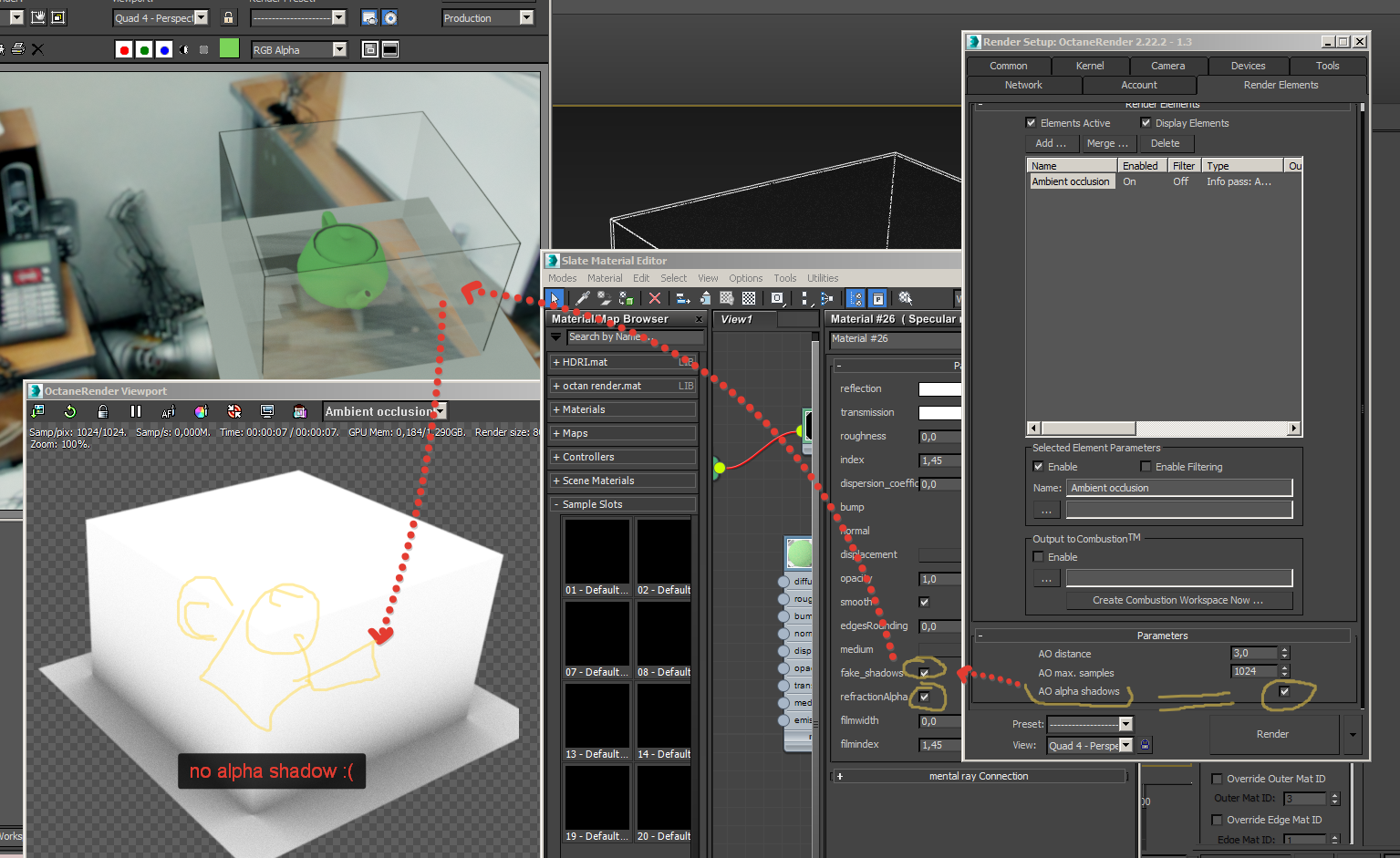
Task: Toggle the Material/Map Browser icon in Slate toolbar
Action: click(856, 298)
